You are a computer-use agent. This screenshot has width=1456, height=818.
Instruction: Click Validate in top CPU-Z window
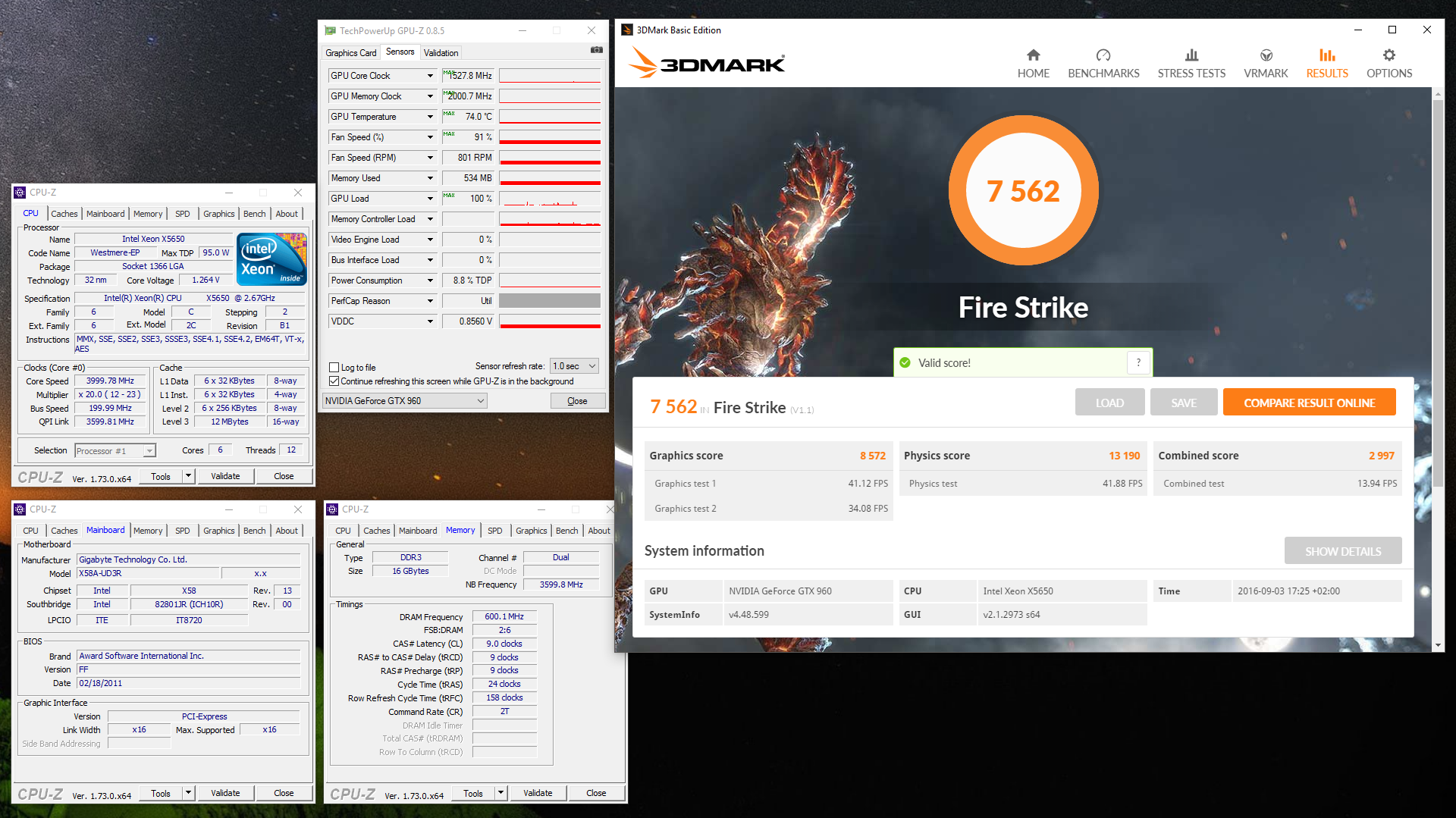tap(225, 476)
